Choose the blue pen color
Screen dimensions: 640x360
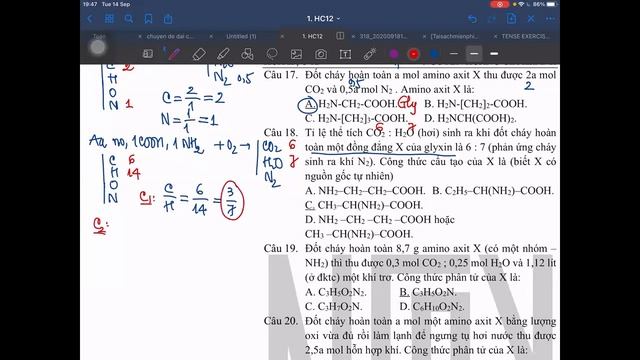pyautogui.click(x=434, y=54)
